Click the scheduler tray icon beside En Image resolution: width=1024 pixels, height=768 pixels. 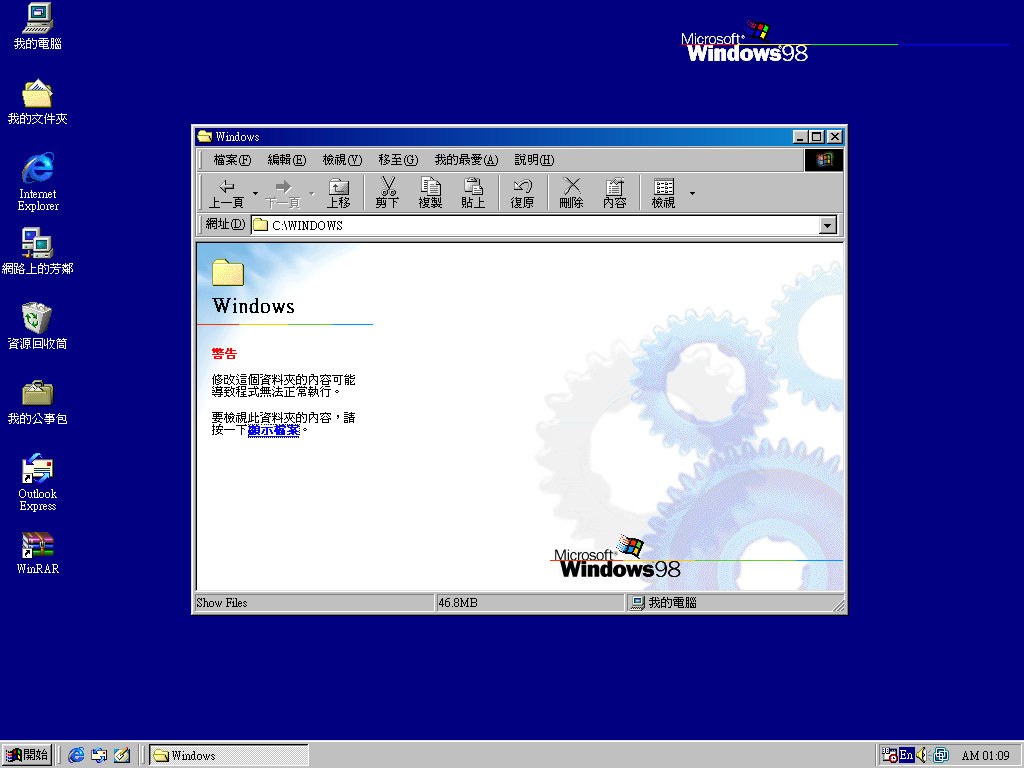point(889,755)
